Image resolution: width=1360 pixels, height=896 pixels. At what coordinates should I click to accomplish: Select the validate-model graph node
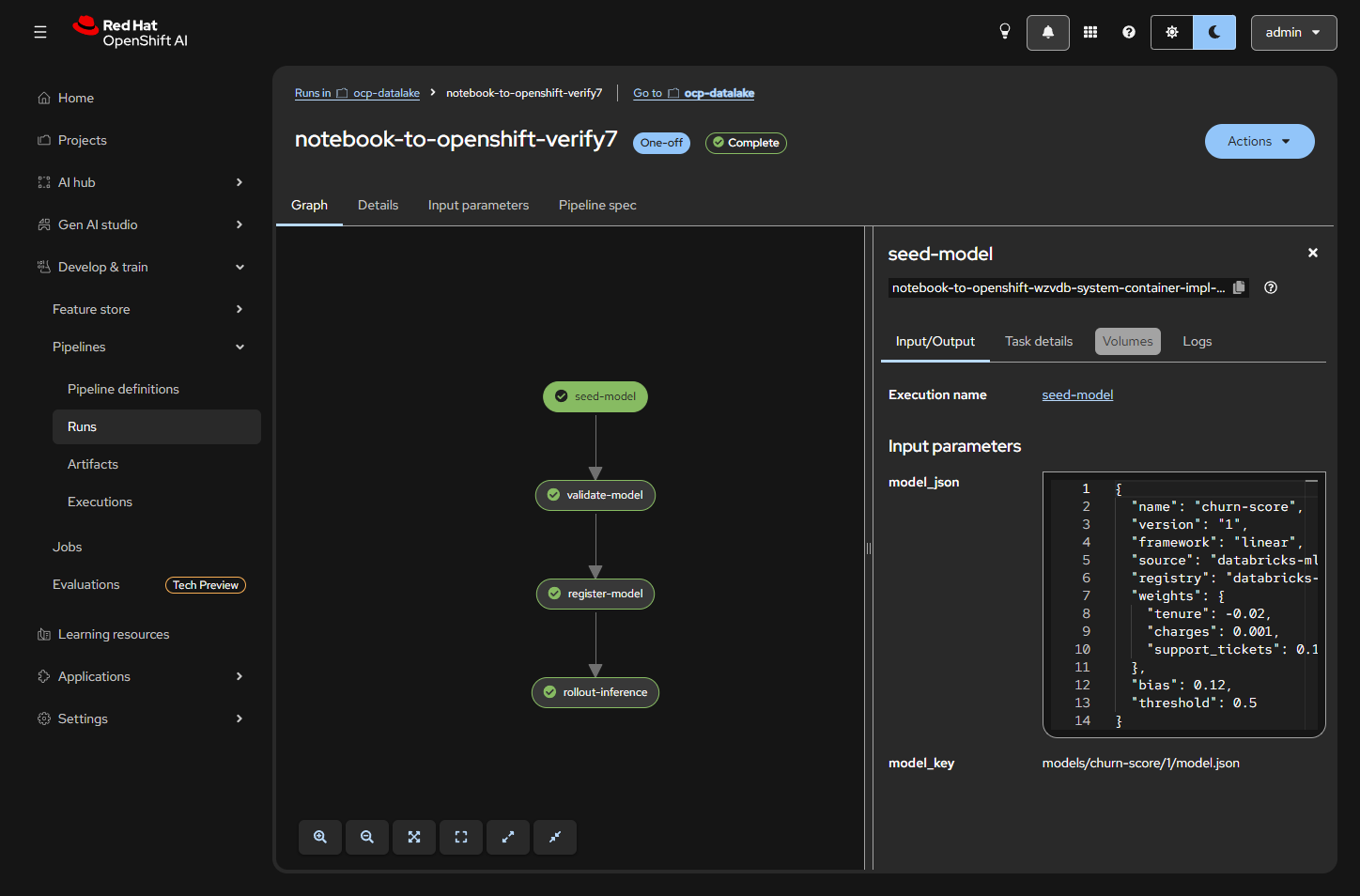(595, 495)
